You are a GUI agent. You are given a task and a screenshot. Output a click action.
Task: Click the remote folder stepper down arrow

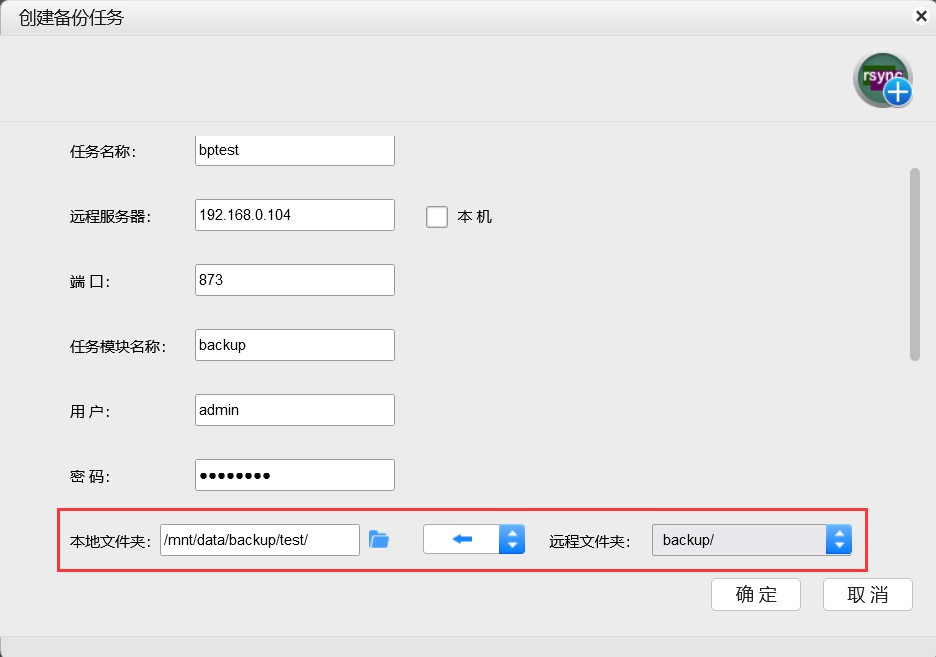coord(839,545)
